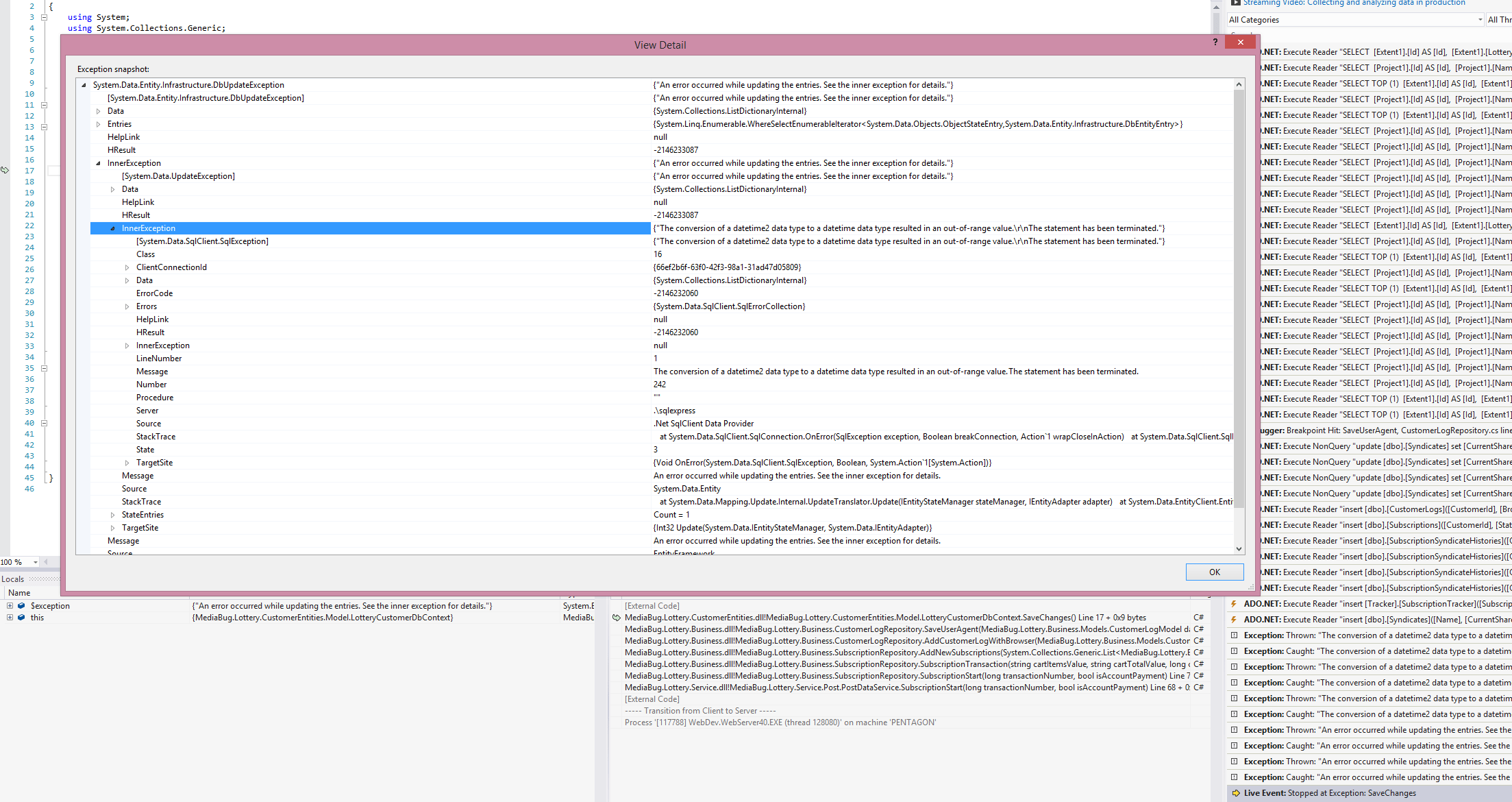The width and height of the screenshot is (1512, 802).
Task: Select the StackTrace row under SqlException
Action: pos(156,437)
